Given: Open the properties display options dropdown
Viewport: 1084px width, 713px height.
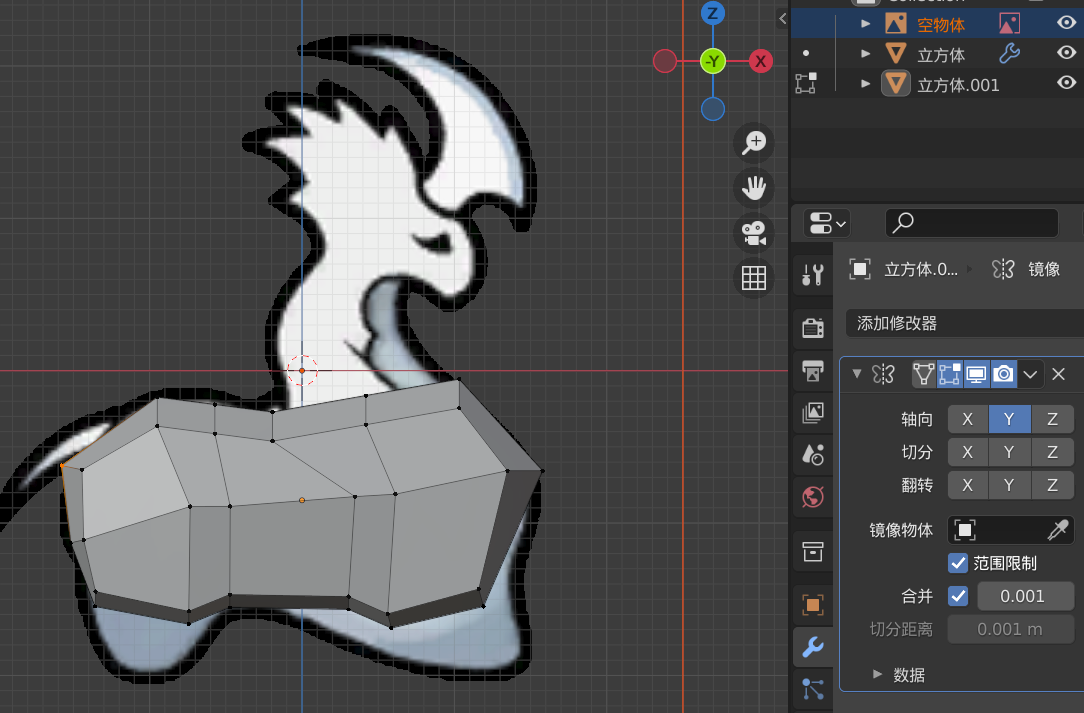Looking at the screenshot, I should [x=827, y=223].
